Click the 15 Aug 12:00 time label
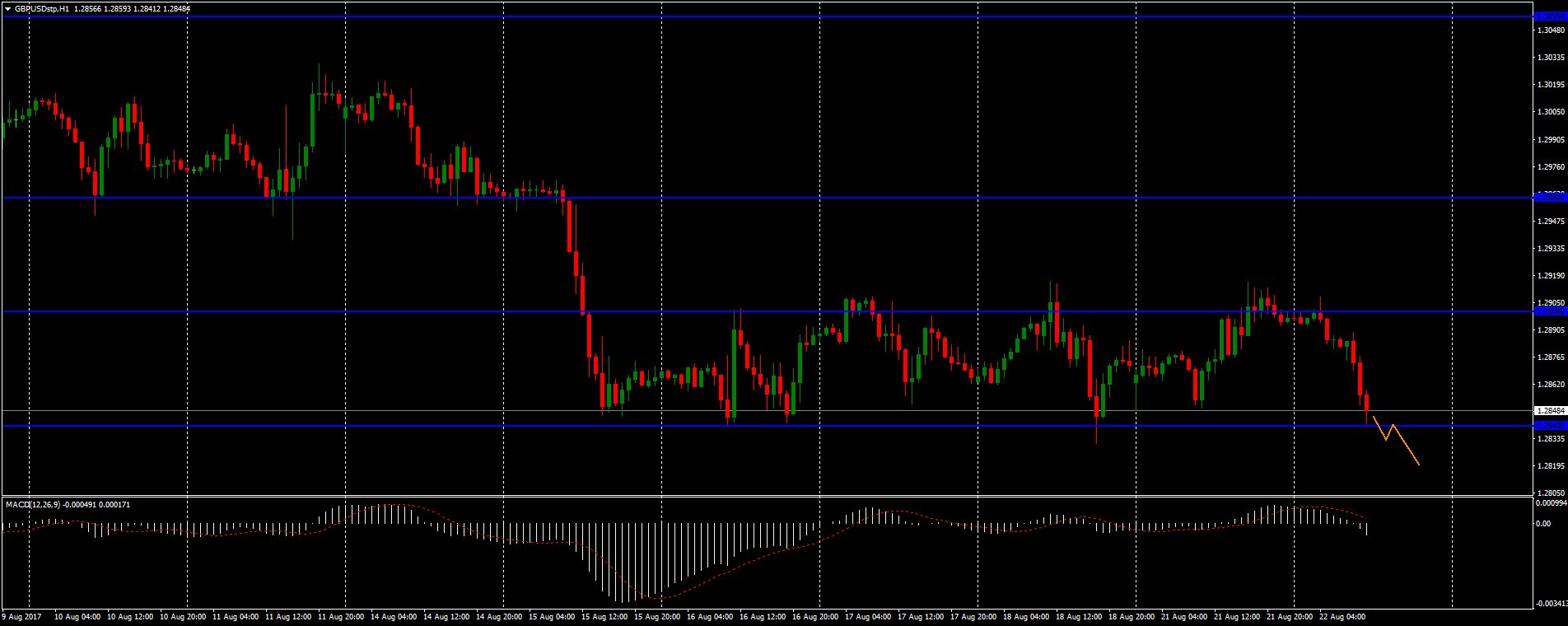The width and height of the screenshot is (1568, 626). (604, 616)
